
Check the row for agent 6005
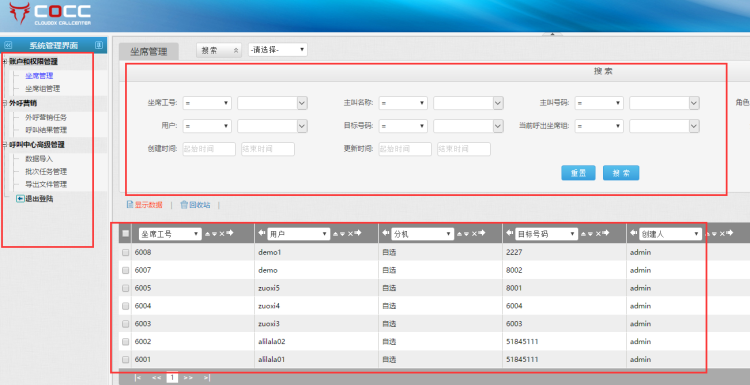(x=125, y=288)
